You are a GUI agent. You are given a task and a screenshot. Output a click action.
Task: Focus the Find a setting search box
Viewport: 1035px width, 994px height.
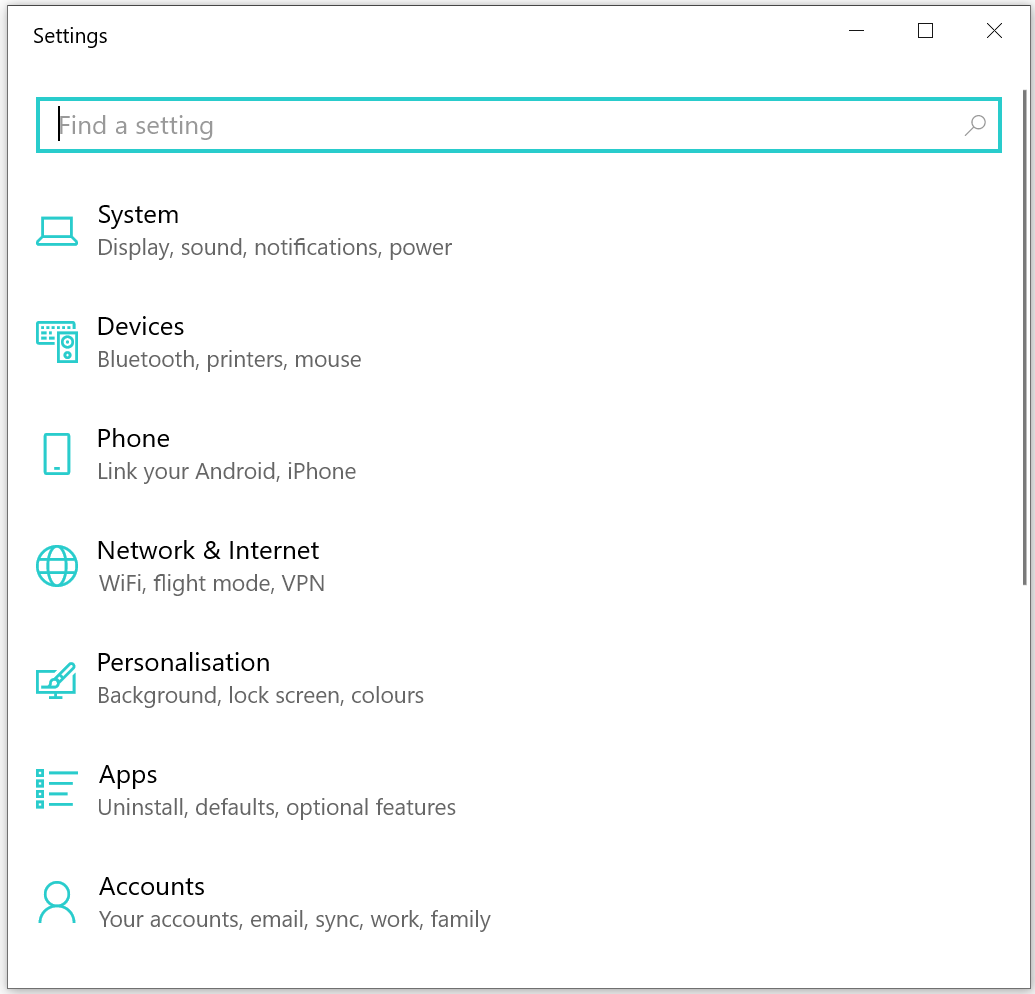(x=500, y=126)
